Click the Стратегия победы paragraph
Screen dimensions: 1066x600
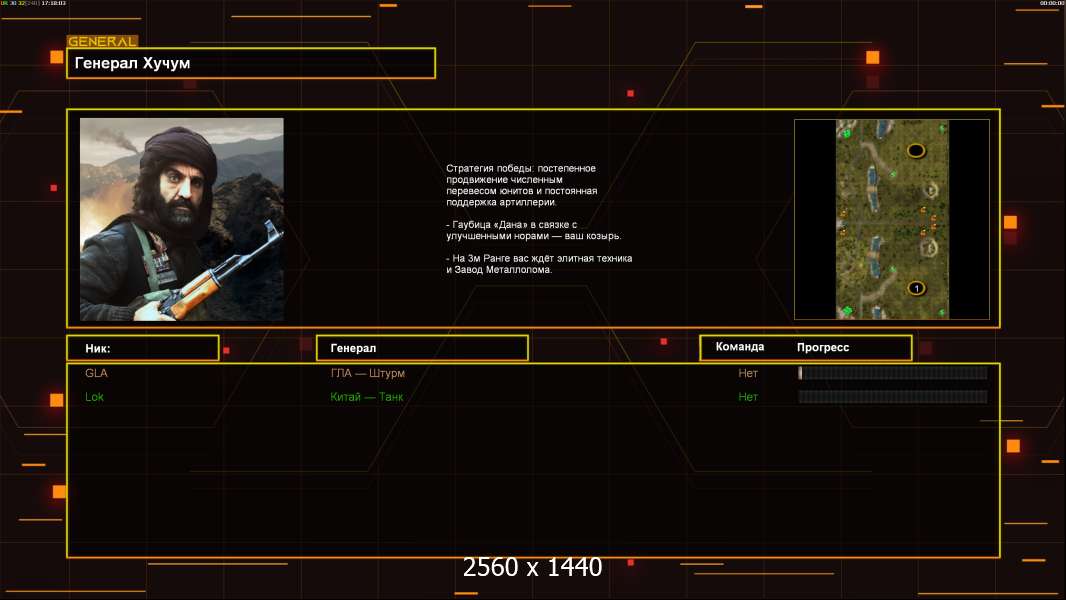coord(521,185)
